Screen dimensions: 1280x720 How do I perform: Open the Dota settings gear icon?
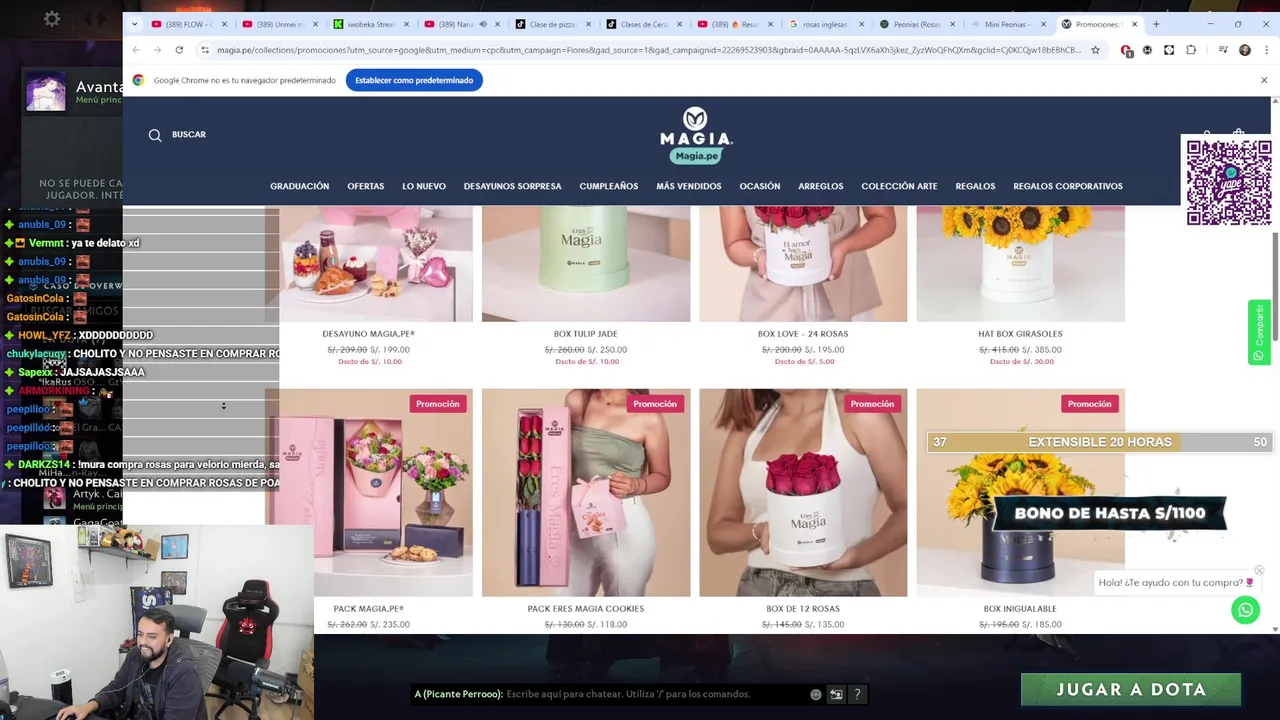(52, 19)
